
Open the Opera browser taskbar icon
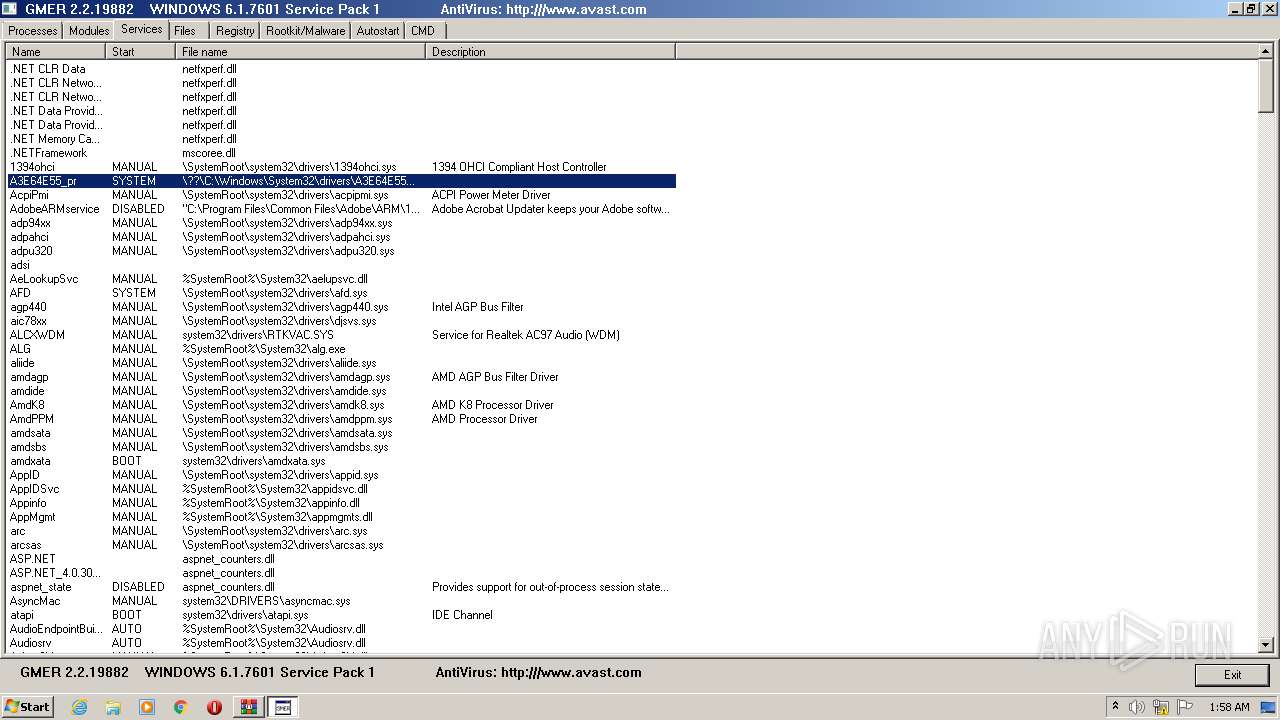point(214,707)
